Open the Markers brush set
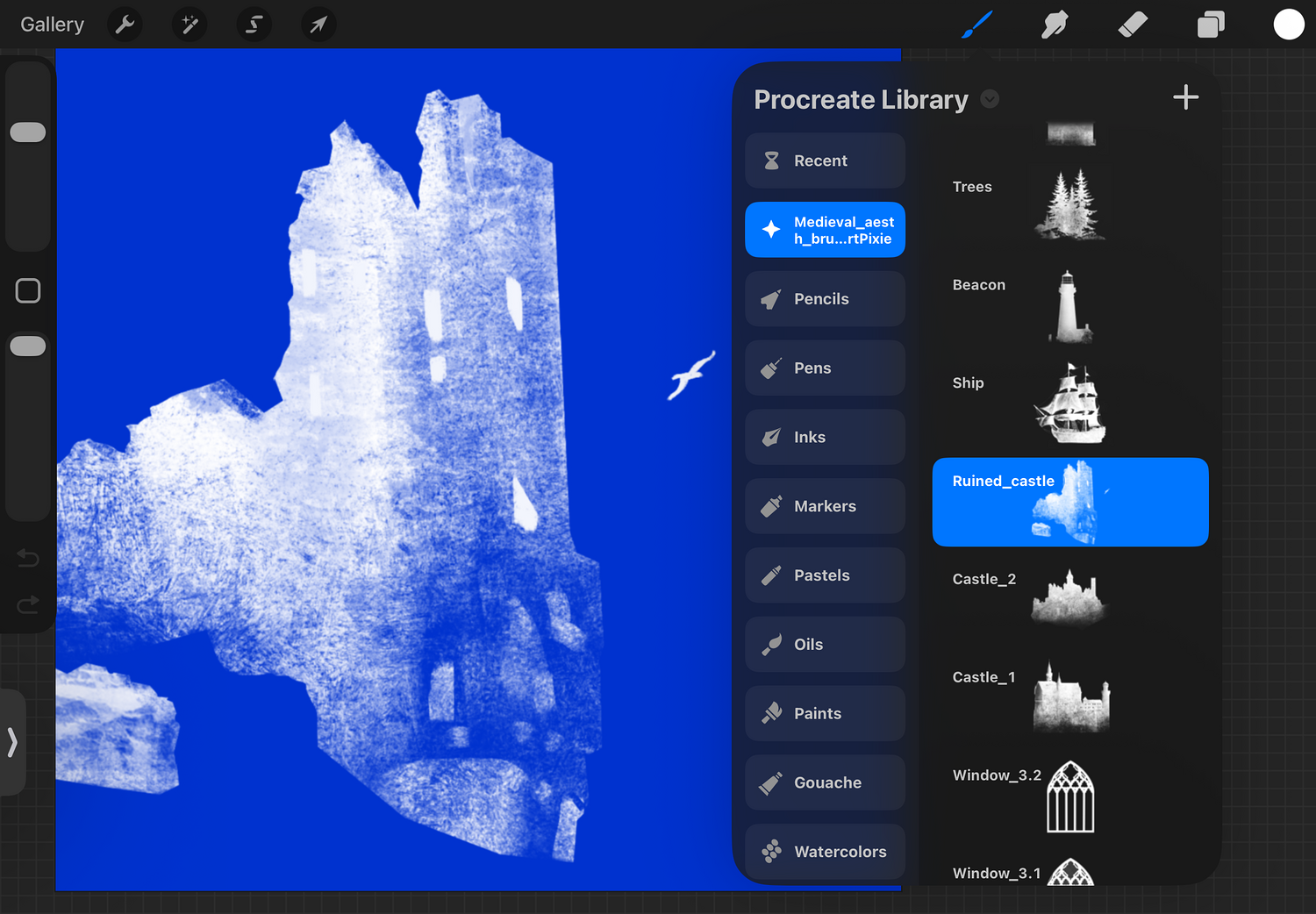This screenshot has width=1316, height=914. [x=825, y=506]
